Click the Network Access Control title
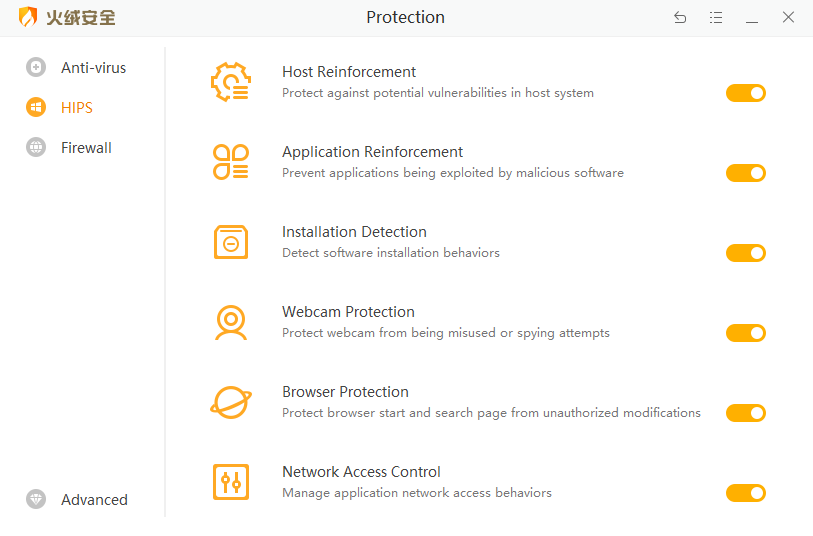 click(361, 472)
